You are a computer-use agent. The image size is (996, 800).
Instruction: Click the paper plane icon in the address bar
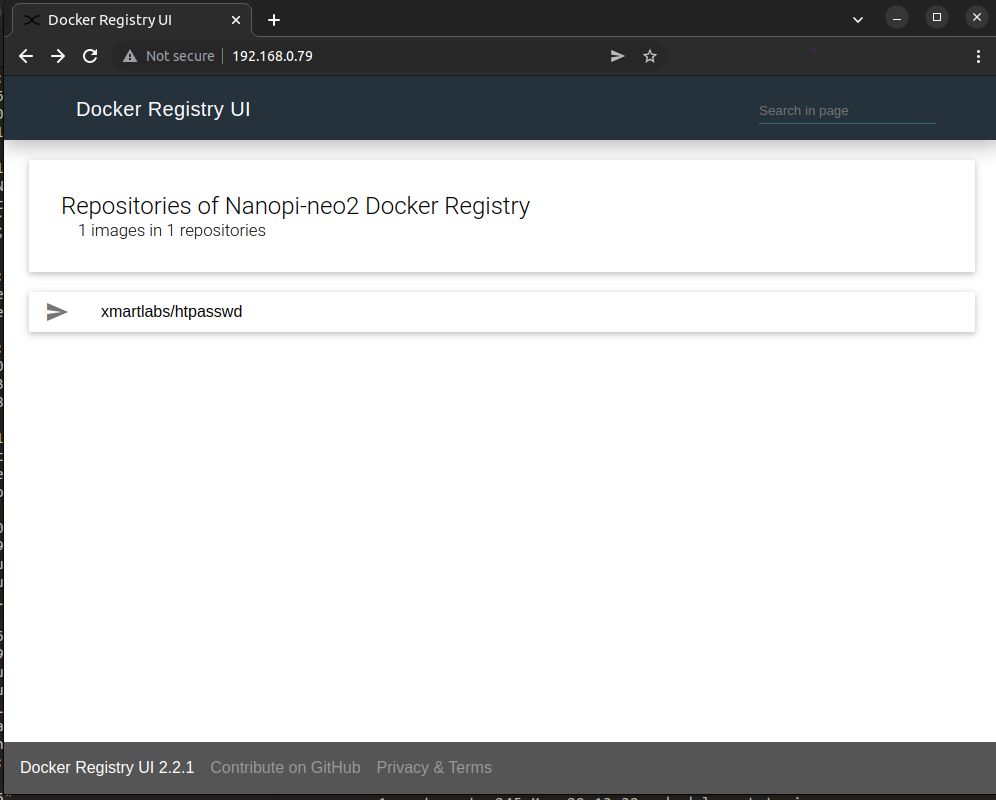[617, 56]
